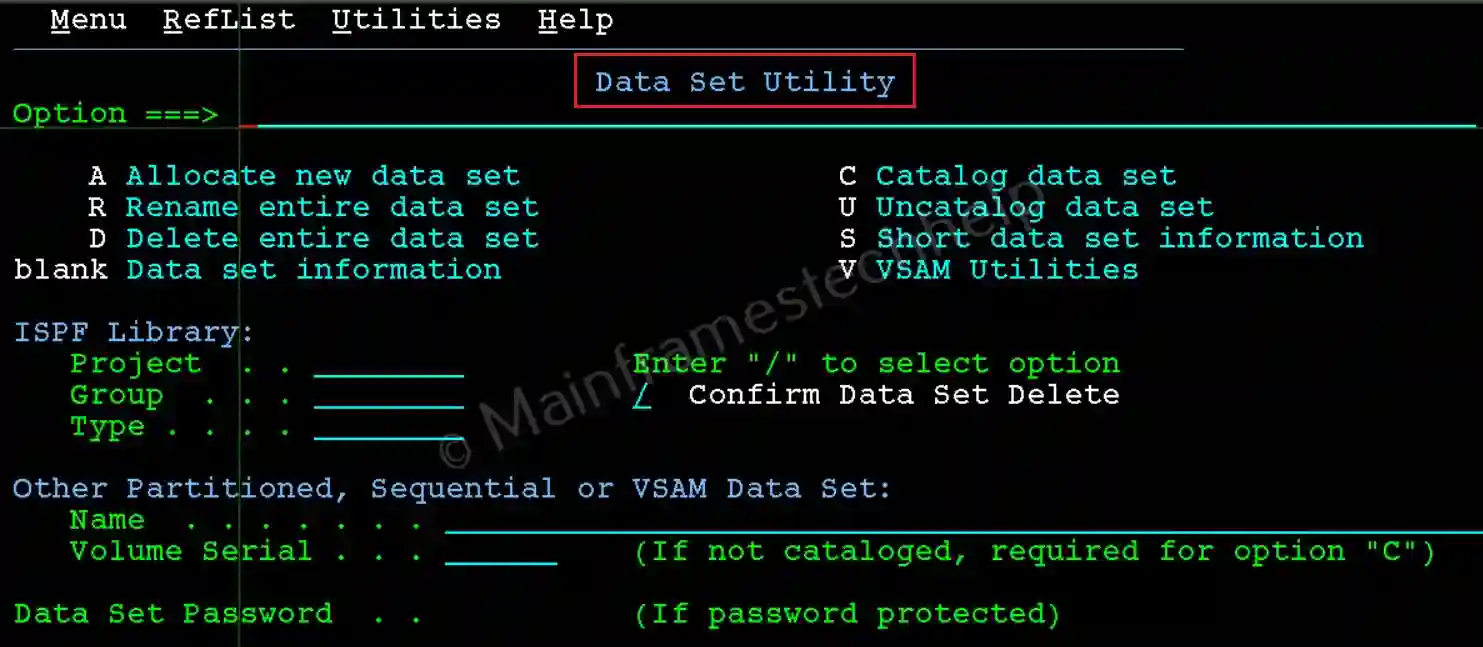This screenshot has height=647, width=1483.
Task: Click the Data Set Utility panel title
Action: [744, 82]
